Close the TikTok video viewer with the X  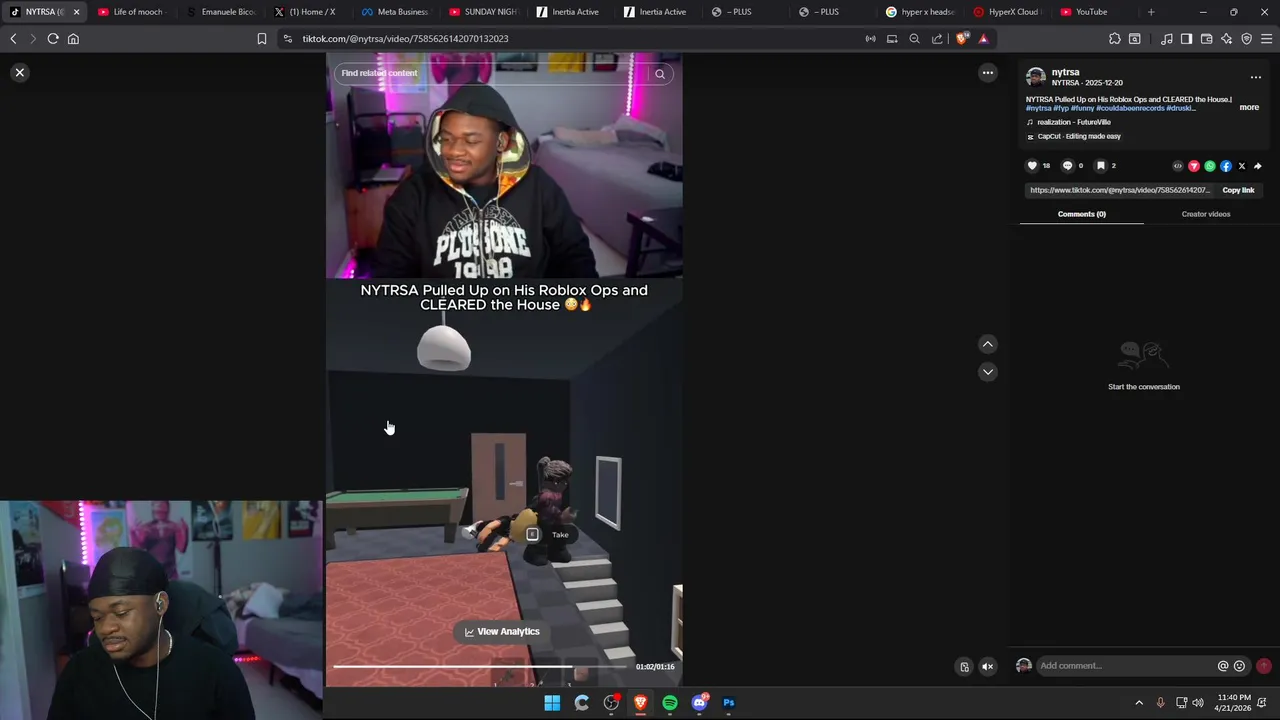click(x=19, y=72)
